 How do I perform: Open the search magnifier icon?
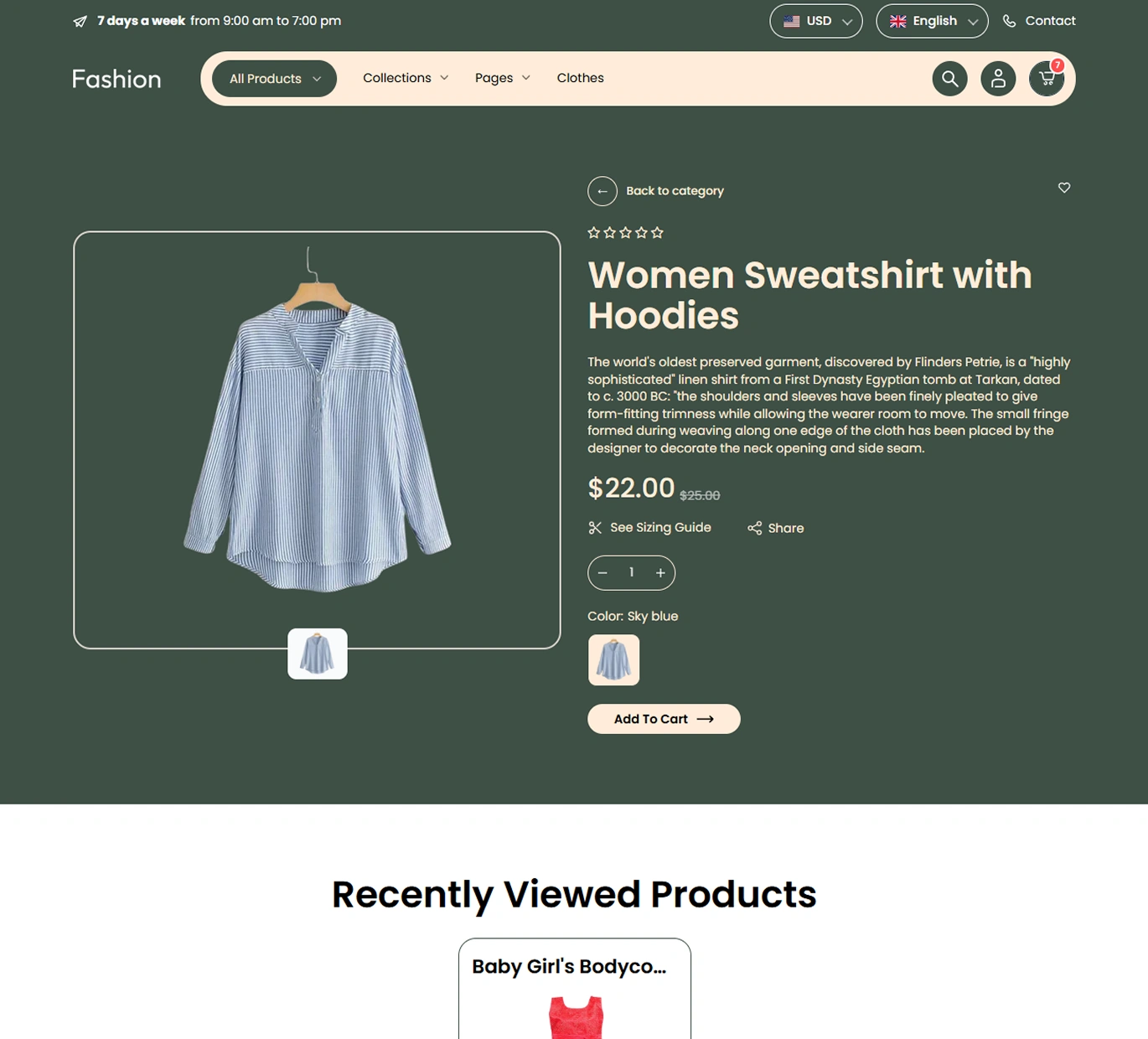pyautogui.click(x=949, y=79)
